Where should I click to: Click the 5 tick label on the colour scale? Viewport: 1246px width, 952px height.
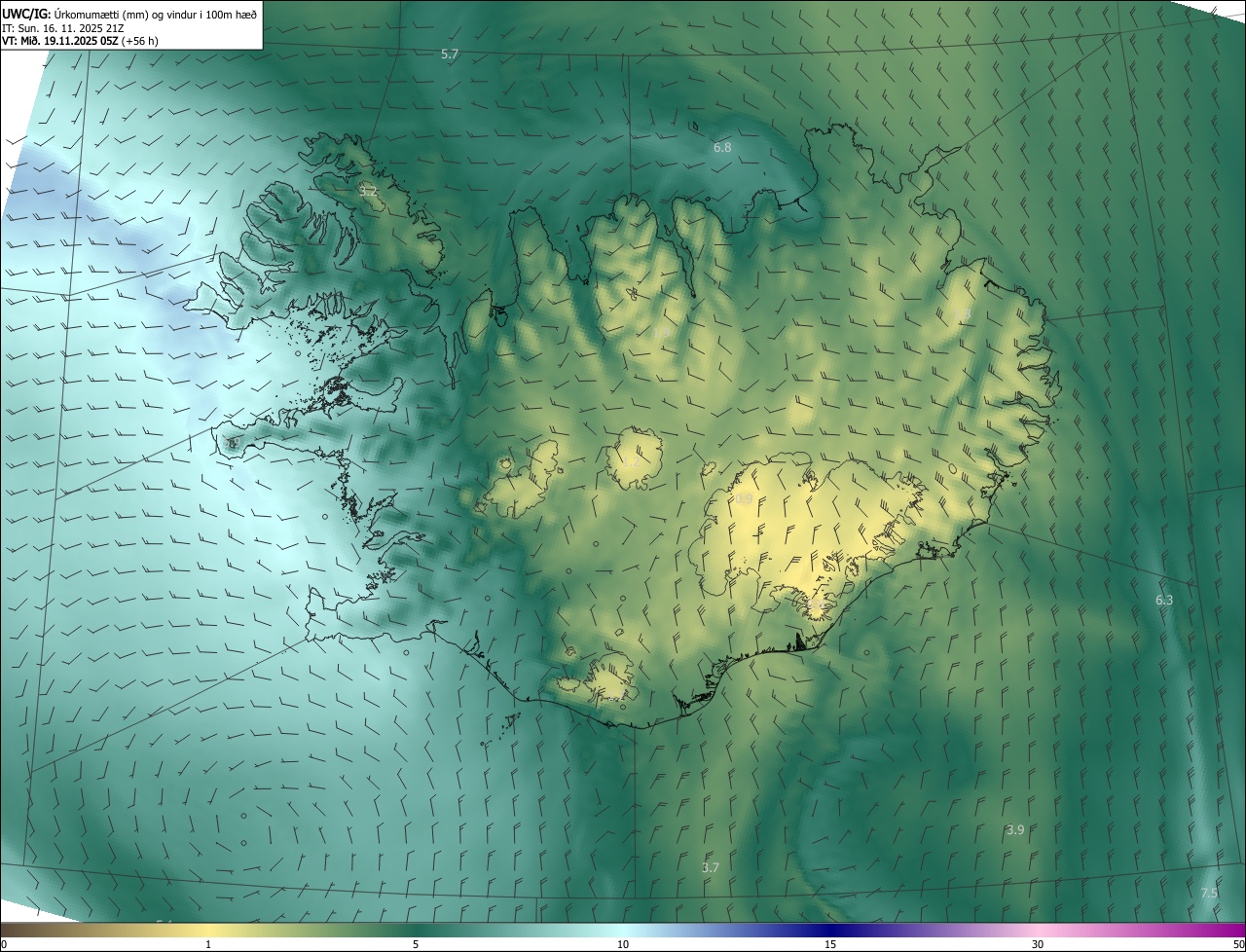(x=416, y=945)
